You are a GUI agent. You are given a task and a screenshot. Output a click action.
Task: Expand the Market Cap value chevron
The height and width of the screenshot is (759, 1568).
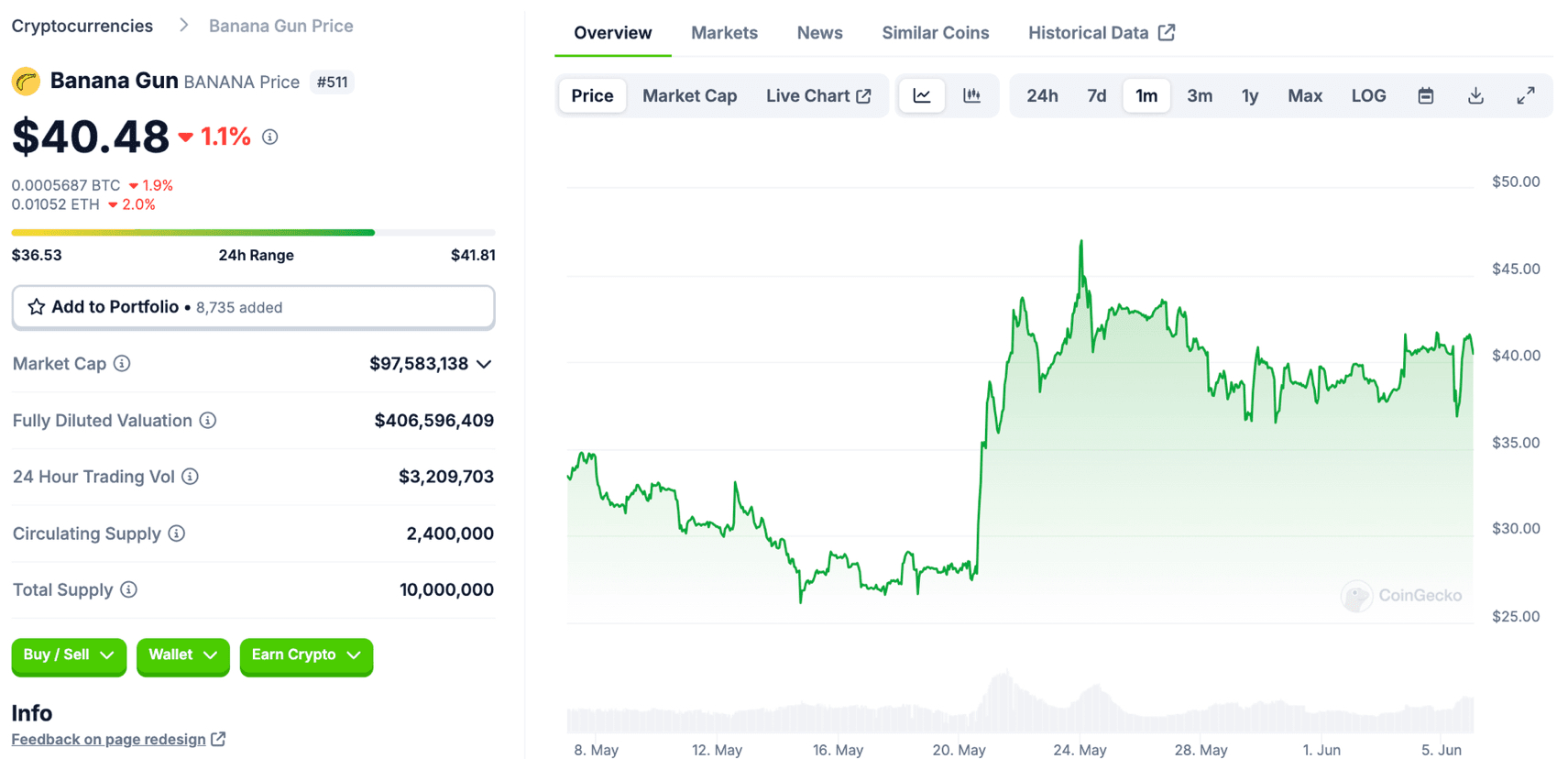(x=484, y=364)
